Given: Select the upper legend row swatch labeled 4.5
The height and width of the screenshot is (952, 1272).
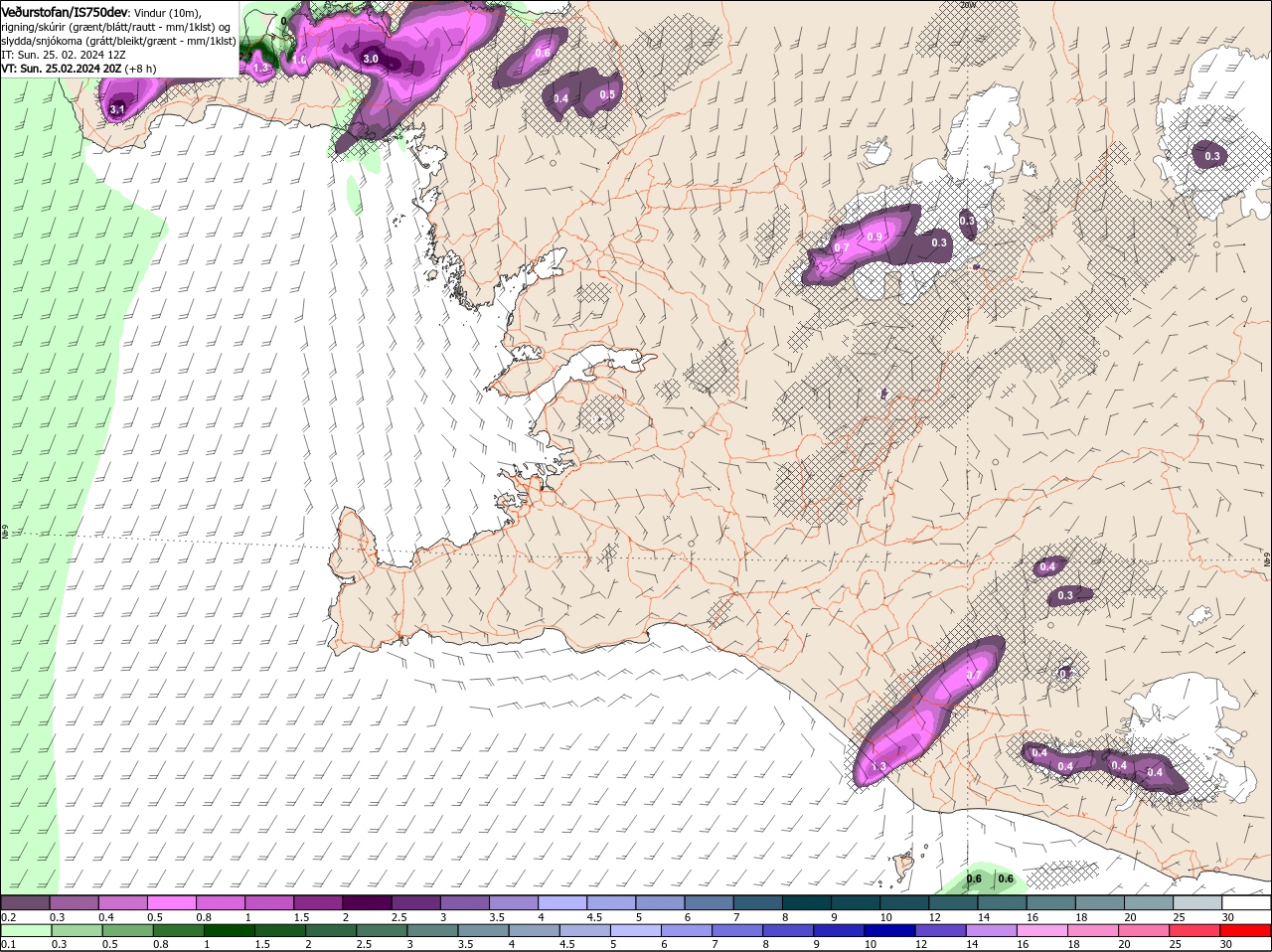Looking at the screenshot, I should (x=611, y=902).
